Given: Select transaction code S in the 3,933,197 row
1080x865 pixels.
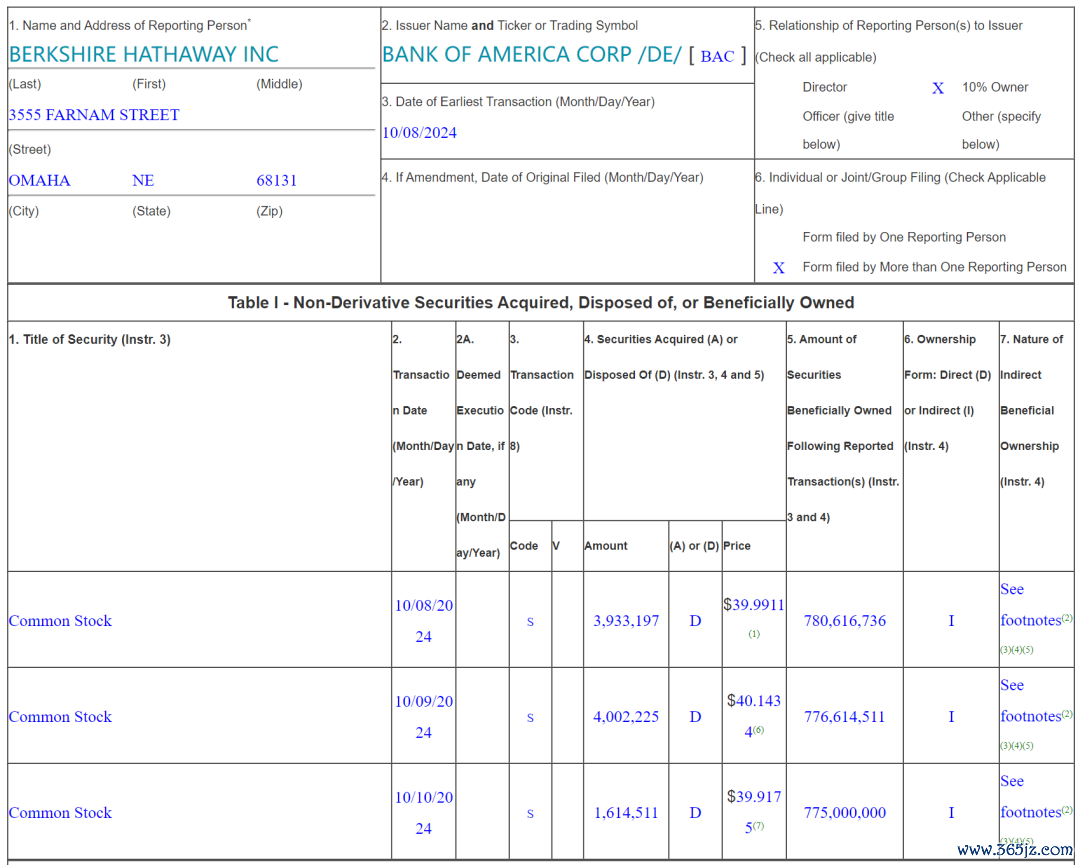Looking at the screenshot, I should (x=530, y=621).
